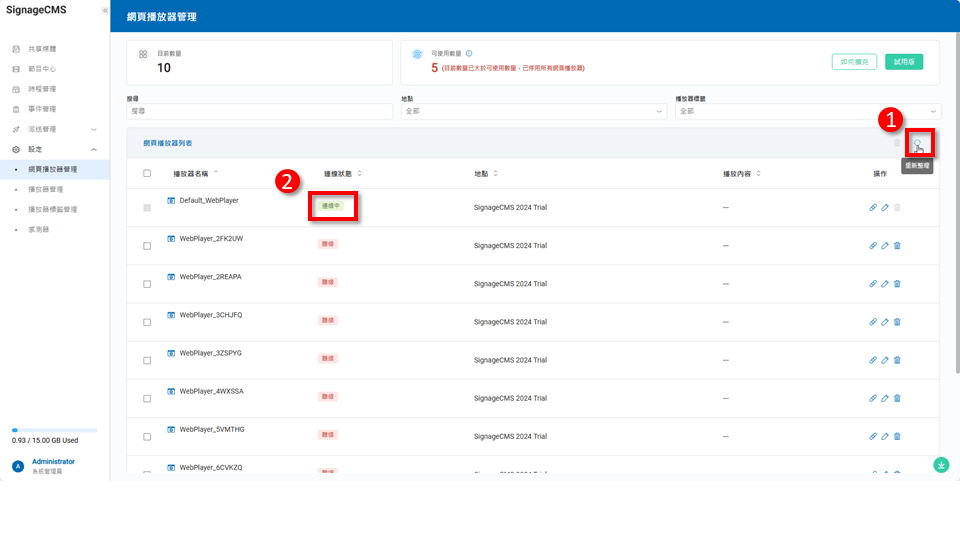The width and height of the screenshot is (960, 540).
Task: Click the 如何擴充 button
Action: (x=854, y=62)
